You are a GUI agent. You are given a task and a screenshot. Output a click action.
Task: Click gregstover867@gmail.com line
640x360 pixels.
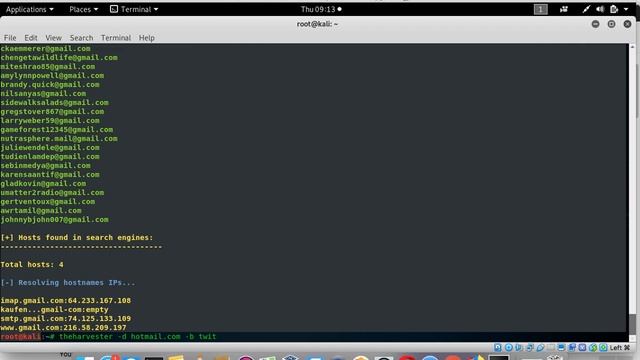click(52, 111)
